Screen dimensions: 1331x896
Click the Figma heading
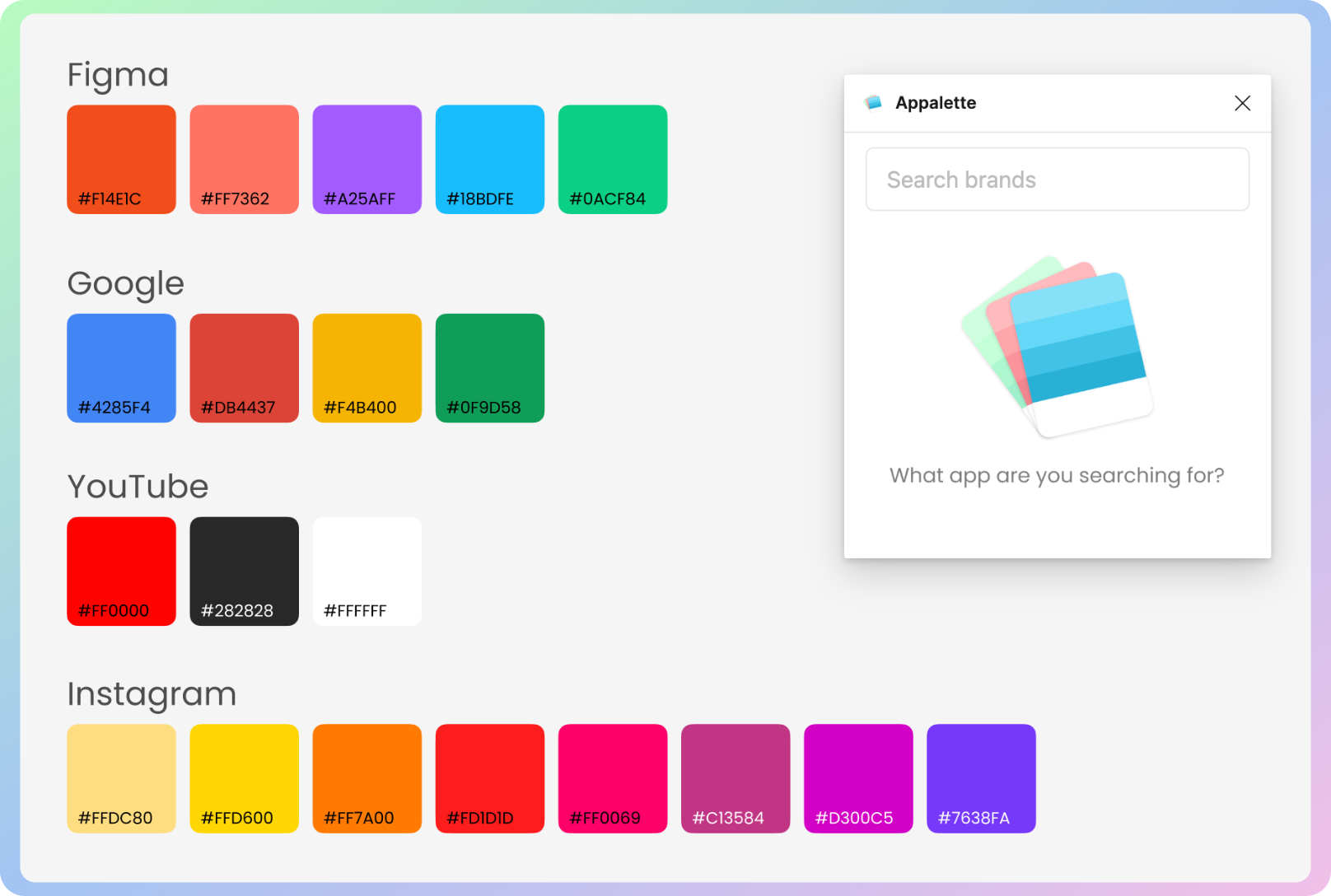(x=118, y=76)
